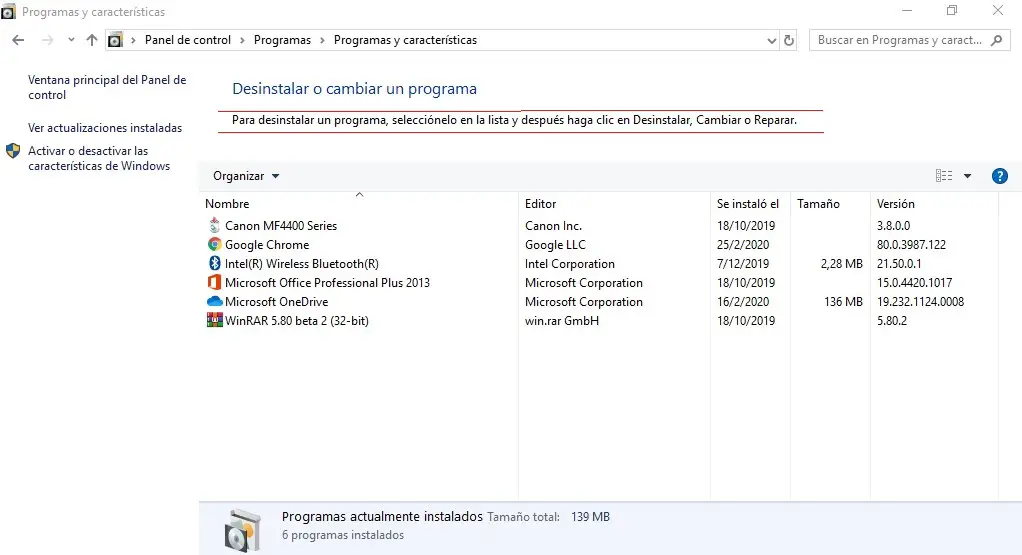Sort by the Nombre column header
This screenshot has width=1022, height=555.
point(227,204)
